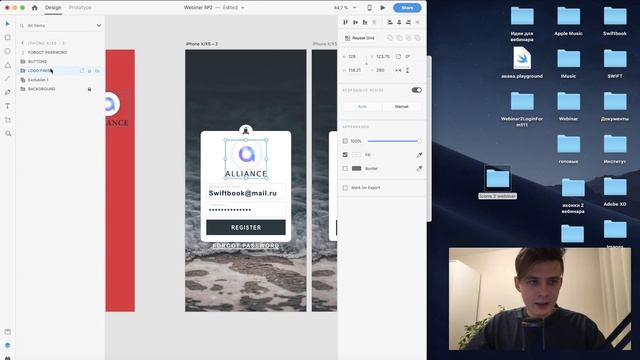Select the Artboard tool
The image size is (640, 360).
[8, 120]
